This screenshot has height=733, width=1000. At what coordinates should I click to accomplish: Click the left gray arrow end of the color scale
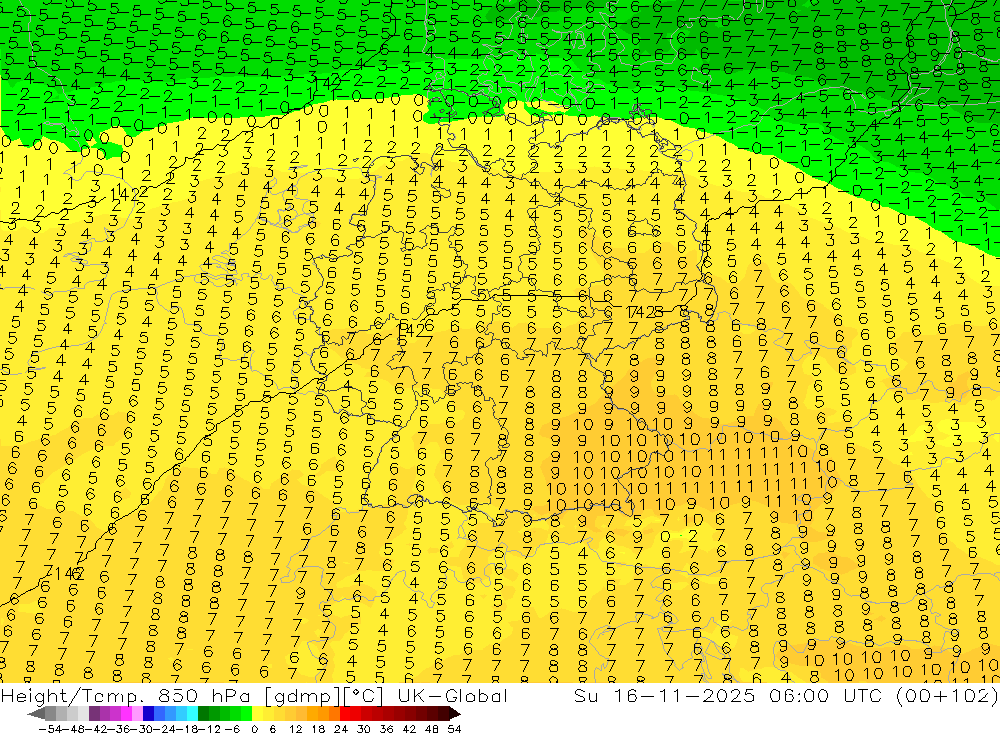point(36,713)
